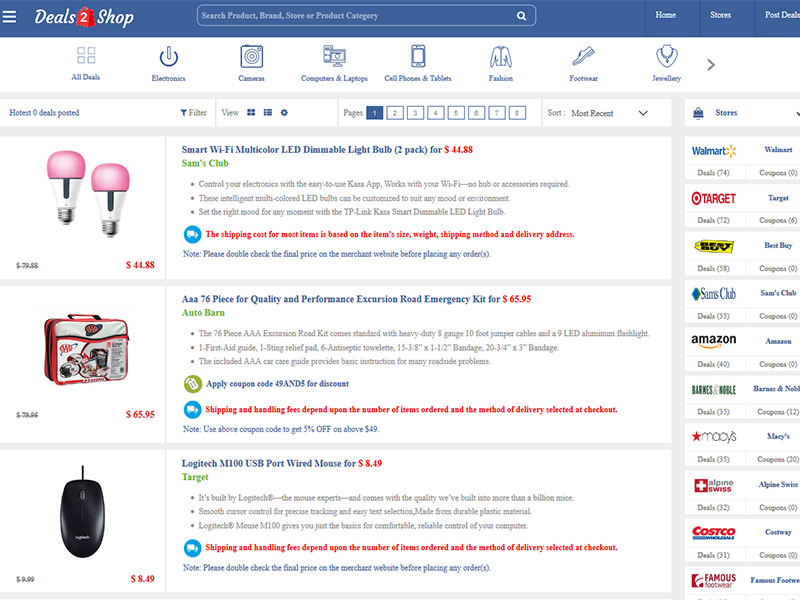Click the Amazon store logo
Image resolution: width=800 pixels, height=600 pixels.
coord(714,341)
